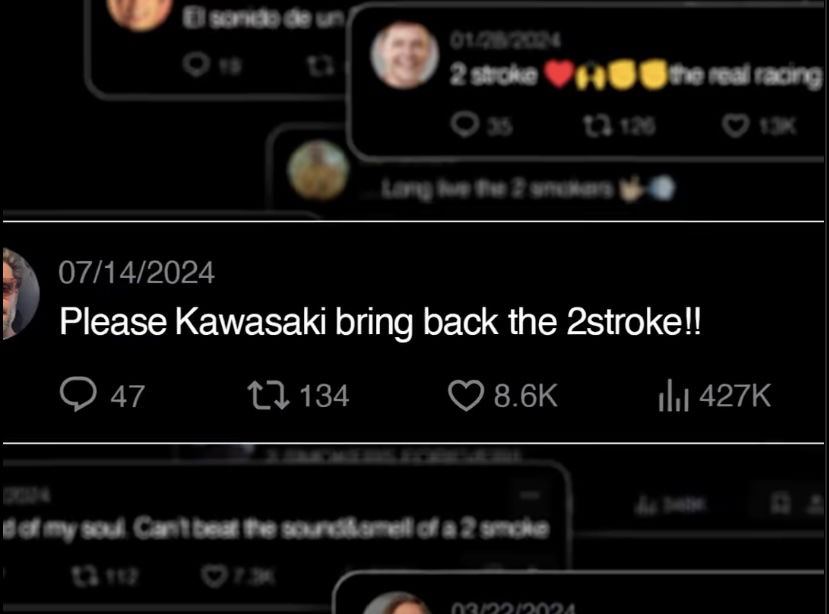
Task: Click the 07/14/2024 date link
Action: 136,273
